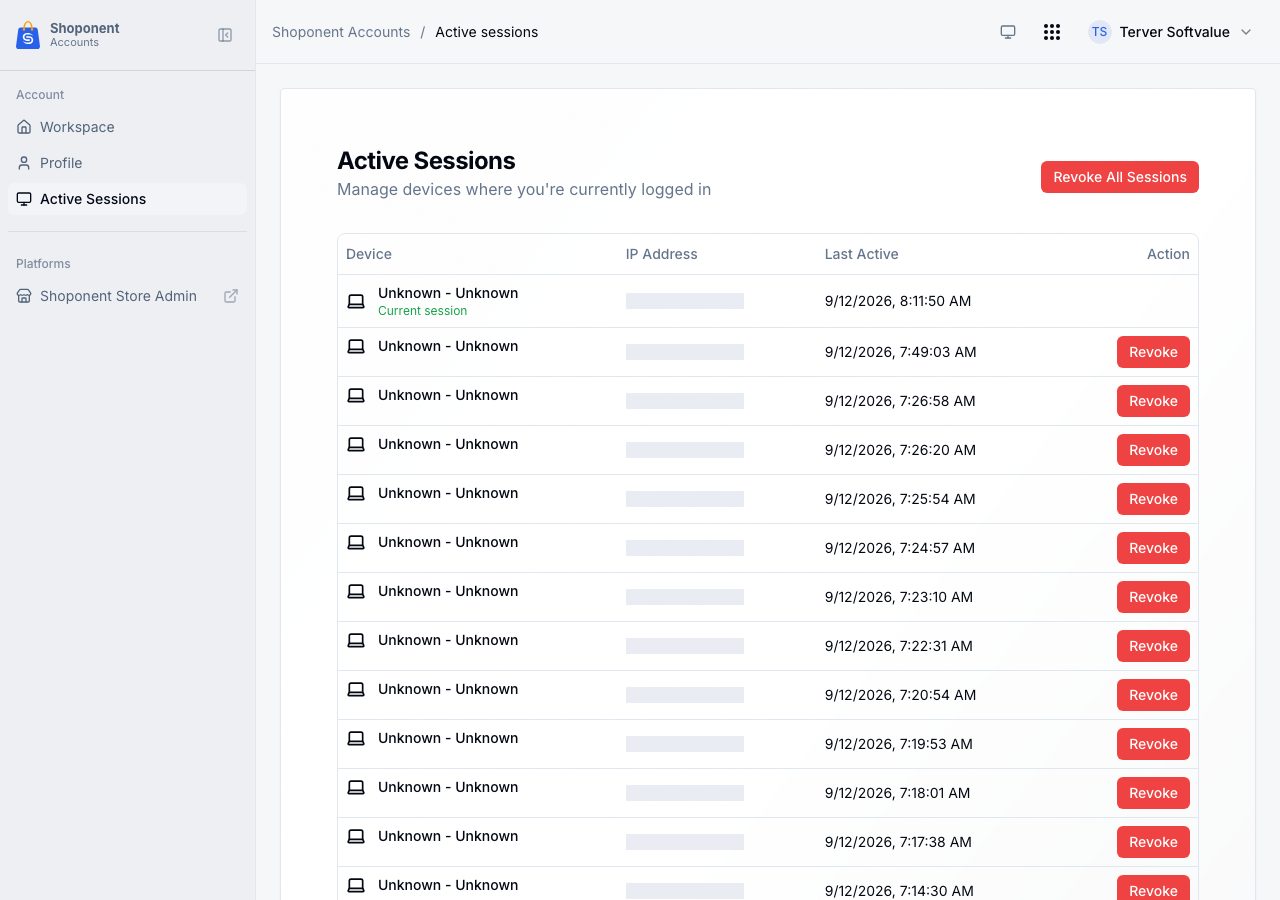
Task: Click the Action column header
Action: coord(1168,254)
